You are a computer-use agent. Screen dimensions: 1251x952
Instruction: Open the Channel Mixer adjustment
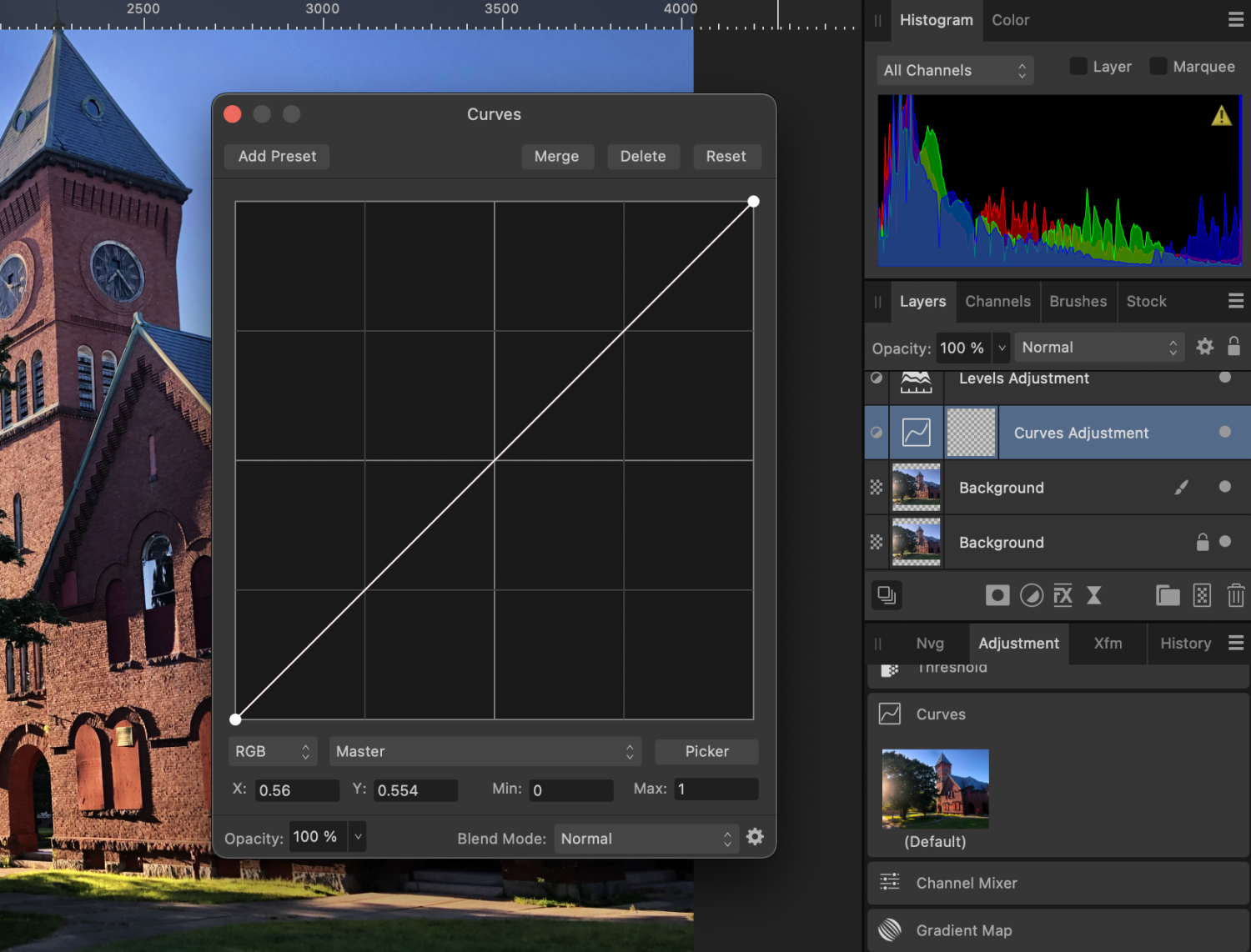coord(966,883)
